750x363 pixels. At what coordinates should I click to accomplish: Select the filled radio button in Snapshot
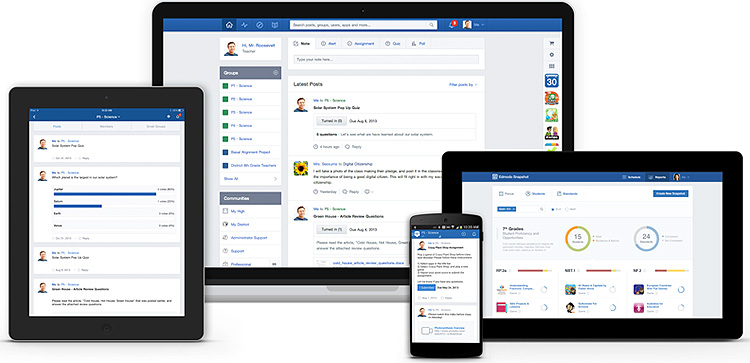point(553,209)
